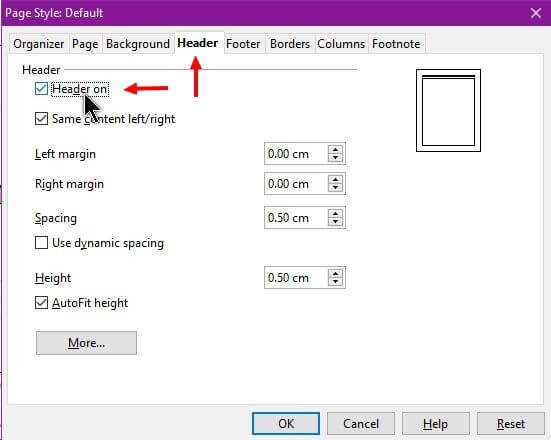Select the Organizer tab

click(39, 44)
